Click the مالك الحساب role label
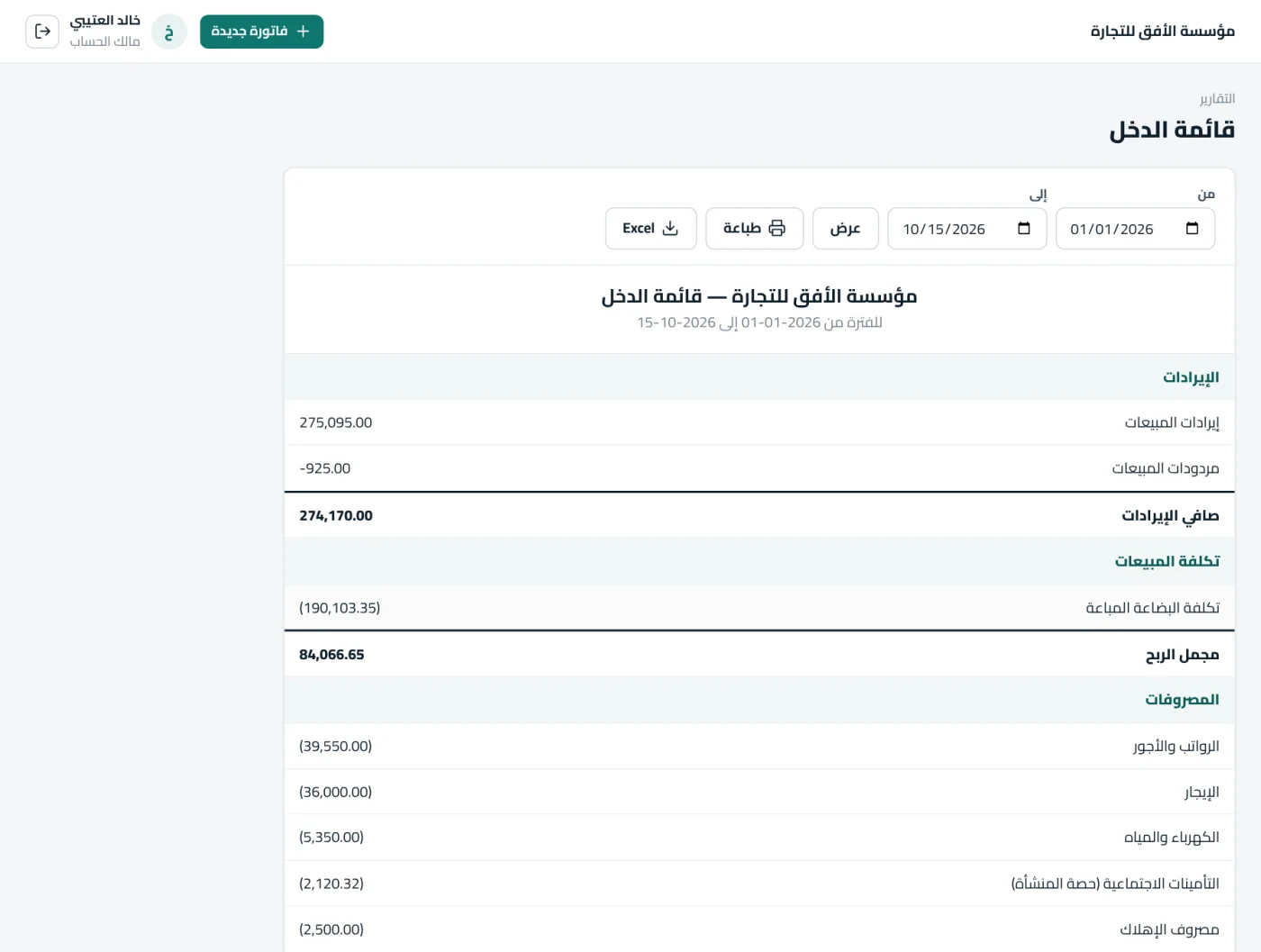The height and width of the screenshot is (952, 1261). pos(105,41)
